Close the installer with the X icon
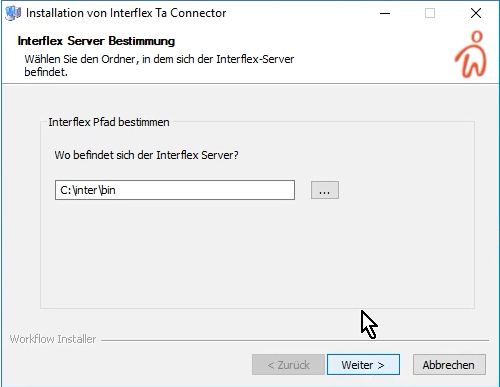Screen dimensions: 500x387 [476, 13]
